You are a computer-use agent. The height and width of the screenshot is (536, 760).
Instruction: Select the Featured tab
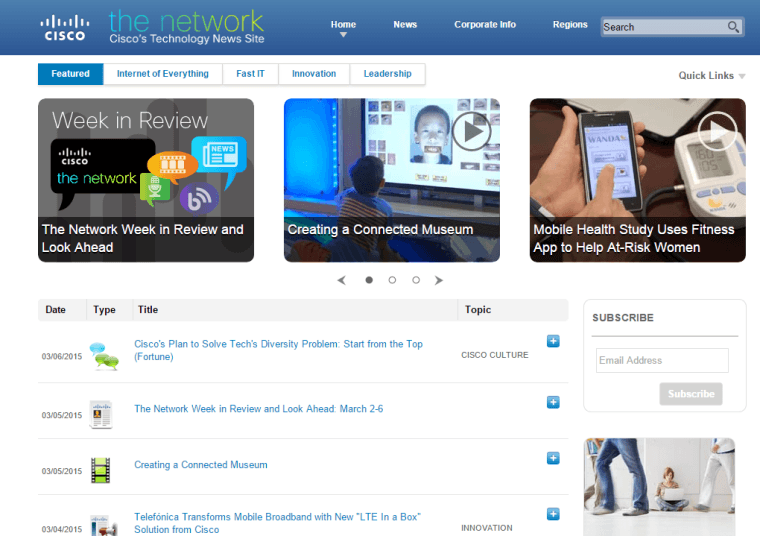coord(70,74)
